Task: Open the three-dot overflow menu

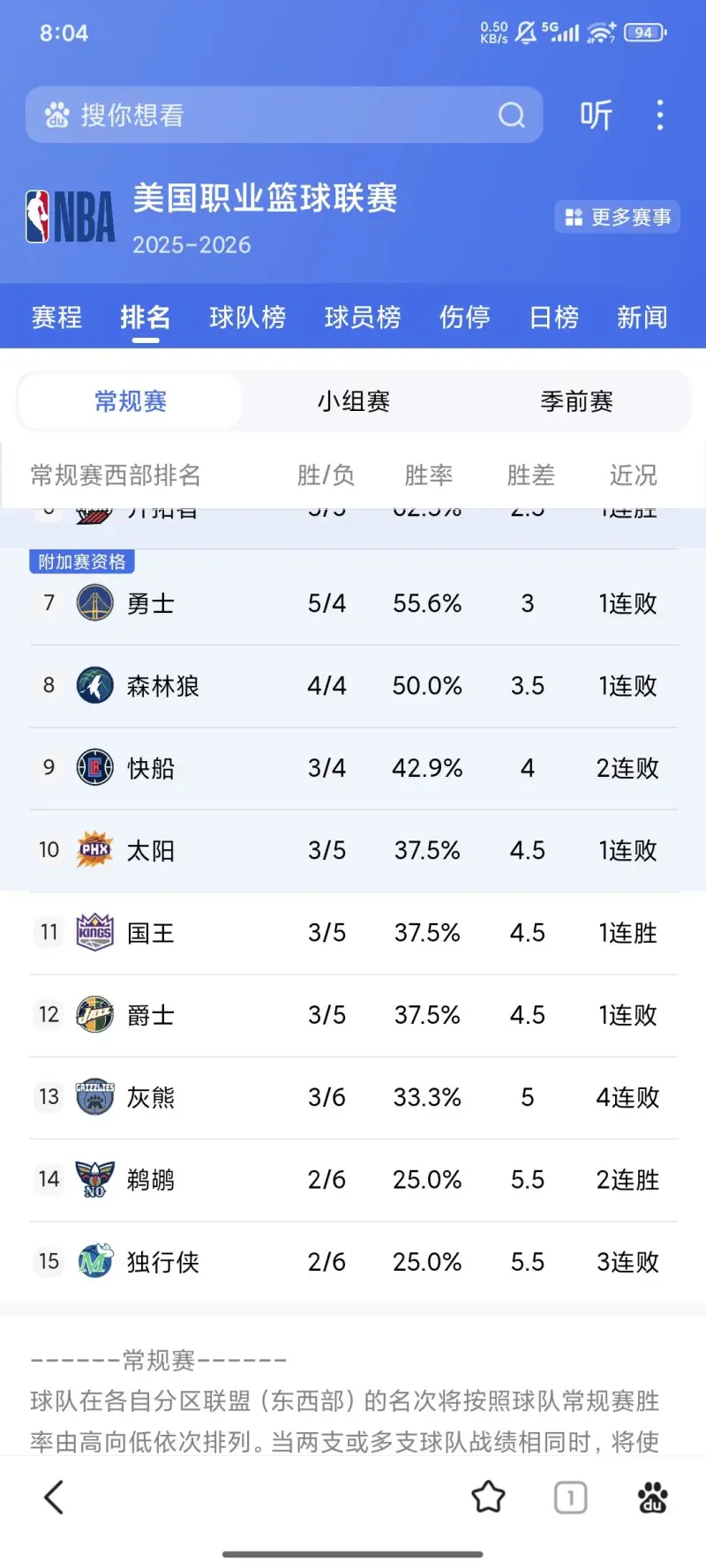Action: coord(660,115)
